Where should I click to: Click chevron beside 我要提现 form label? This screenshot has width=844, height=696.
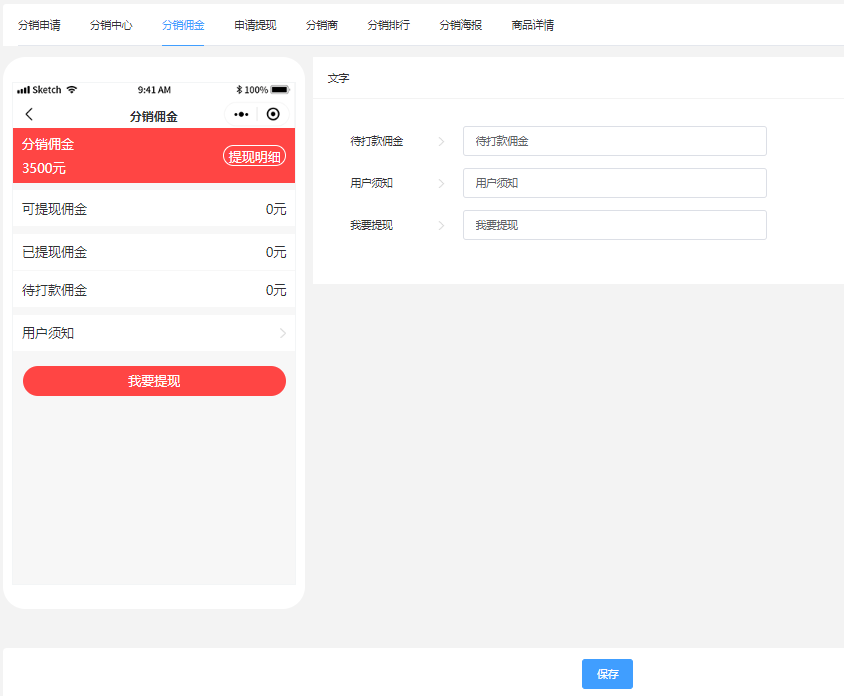[x=441, y=225]
